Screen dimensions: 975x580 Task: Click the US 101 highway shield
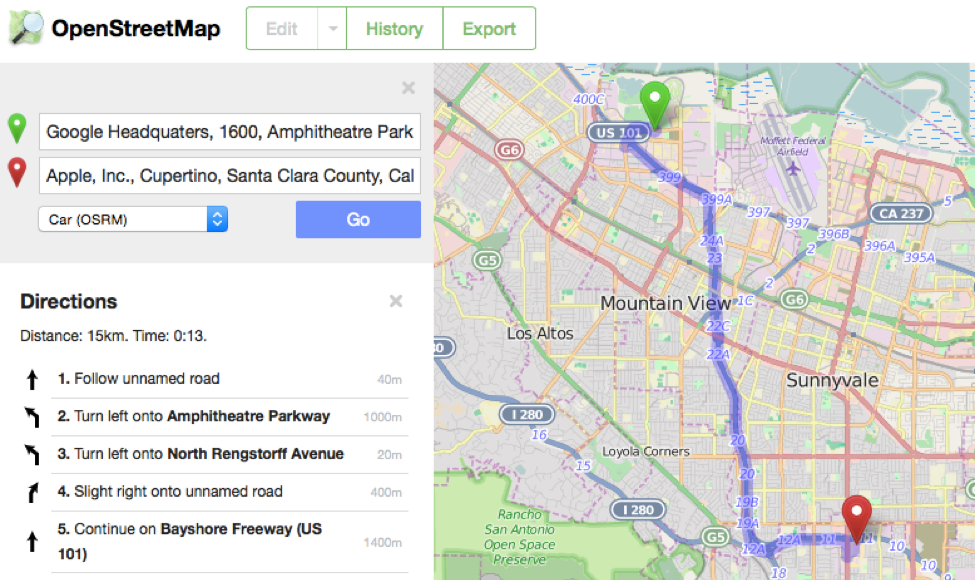pyautogui.click(x=619, y=132)
